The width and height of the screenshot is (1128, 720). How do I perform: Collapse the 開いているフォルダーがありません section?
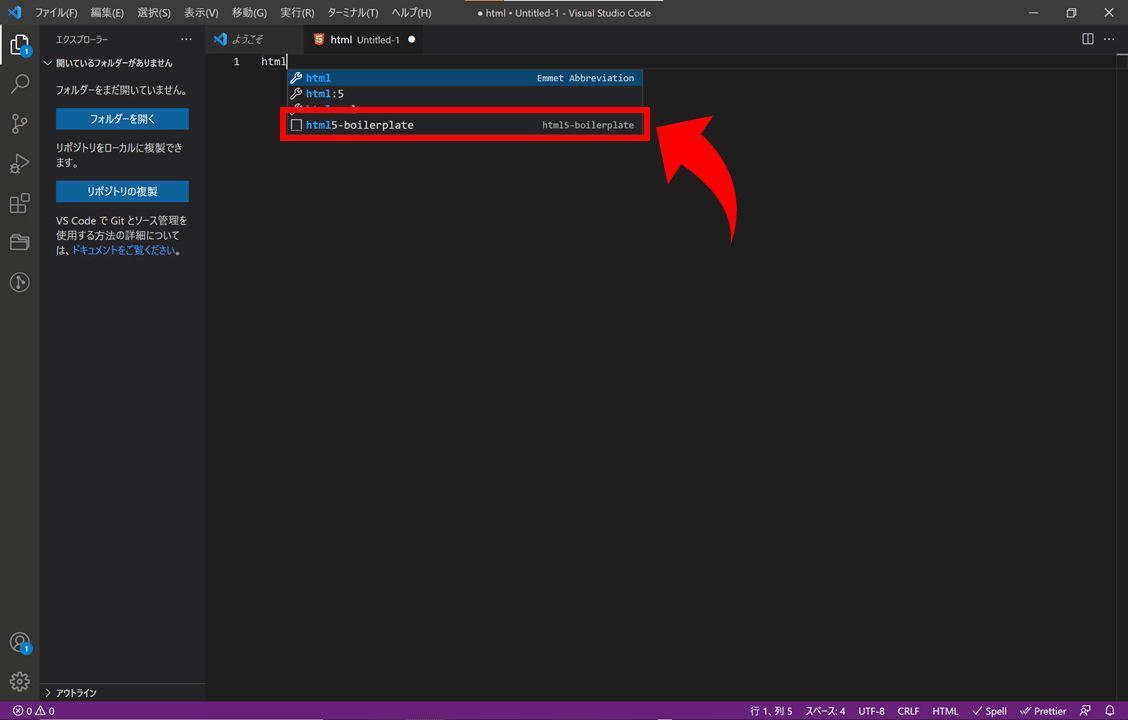122,63
